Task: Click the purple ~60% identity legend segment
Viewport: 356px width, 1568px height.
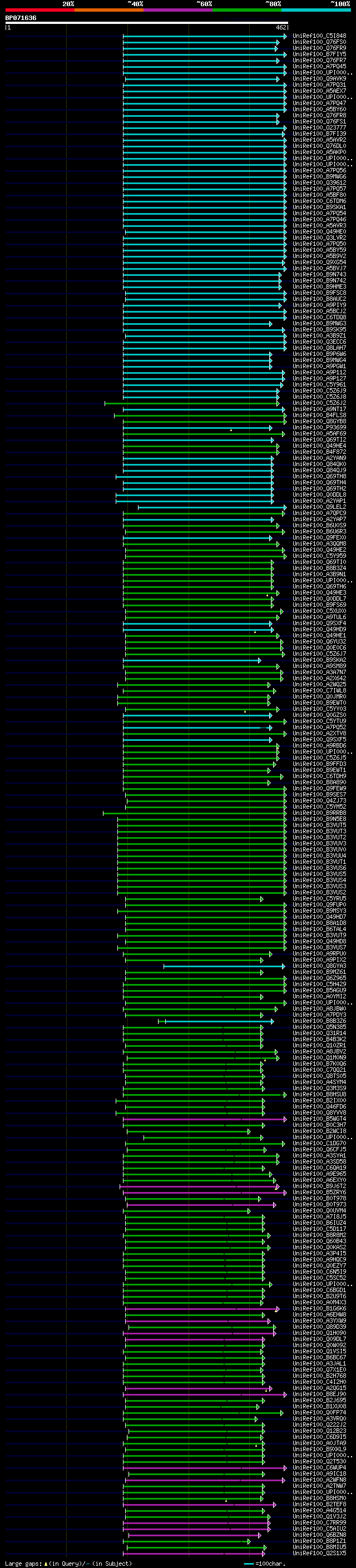Action: 179,10
